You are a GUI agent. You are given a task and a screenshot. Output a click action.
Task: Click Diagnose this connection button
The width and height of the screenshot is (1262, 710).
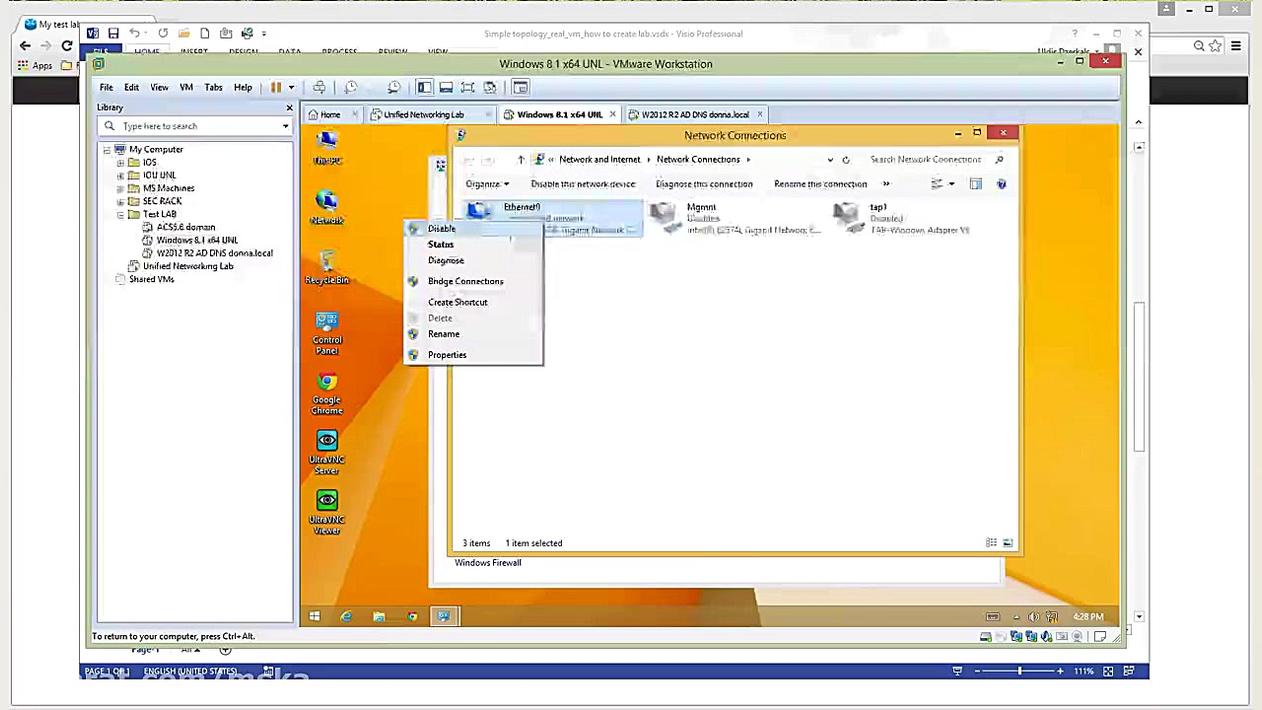click(704, 184)
